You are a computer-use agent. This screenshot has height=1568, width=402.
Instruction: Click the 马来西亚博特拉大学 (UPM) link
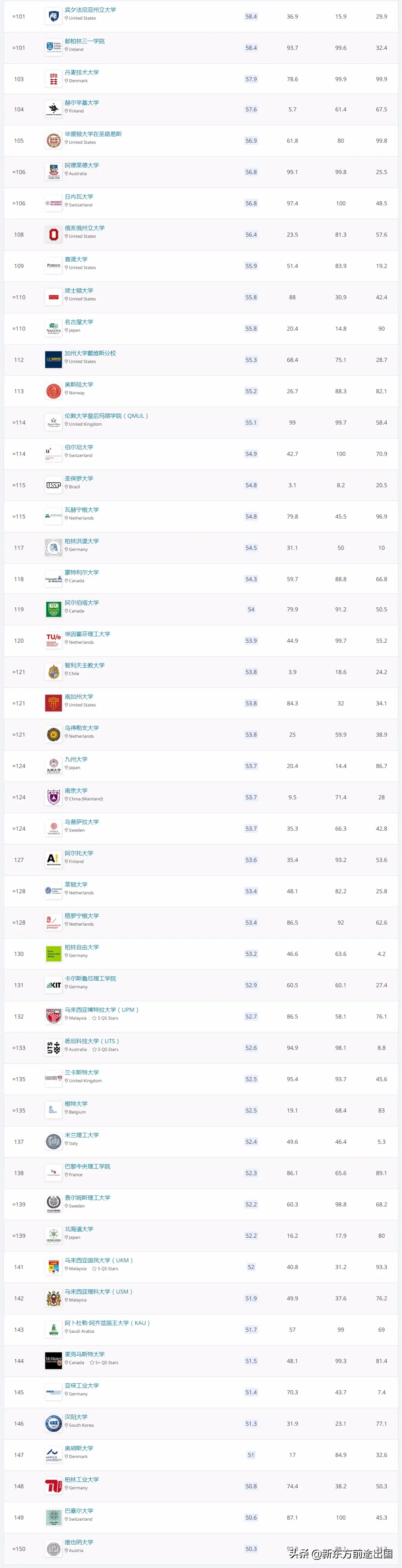(x=102, y=1010)
